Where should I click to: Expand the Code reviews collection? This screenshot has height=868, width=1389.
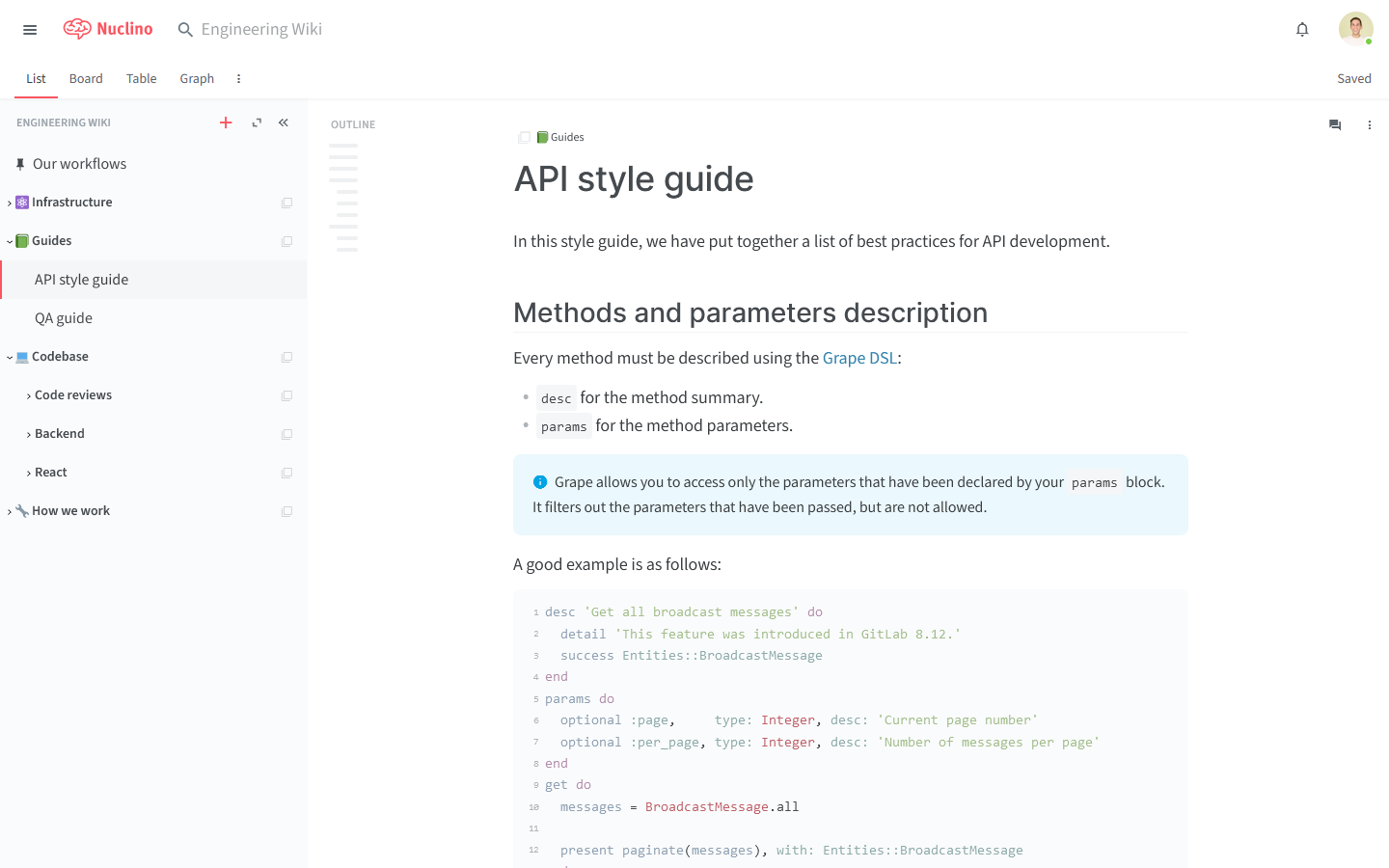pos(29,395)
